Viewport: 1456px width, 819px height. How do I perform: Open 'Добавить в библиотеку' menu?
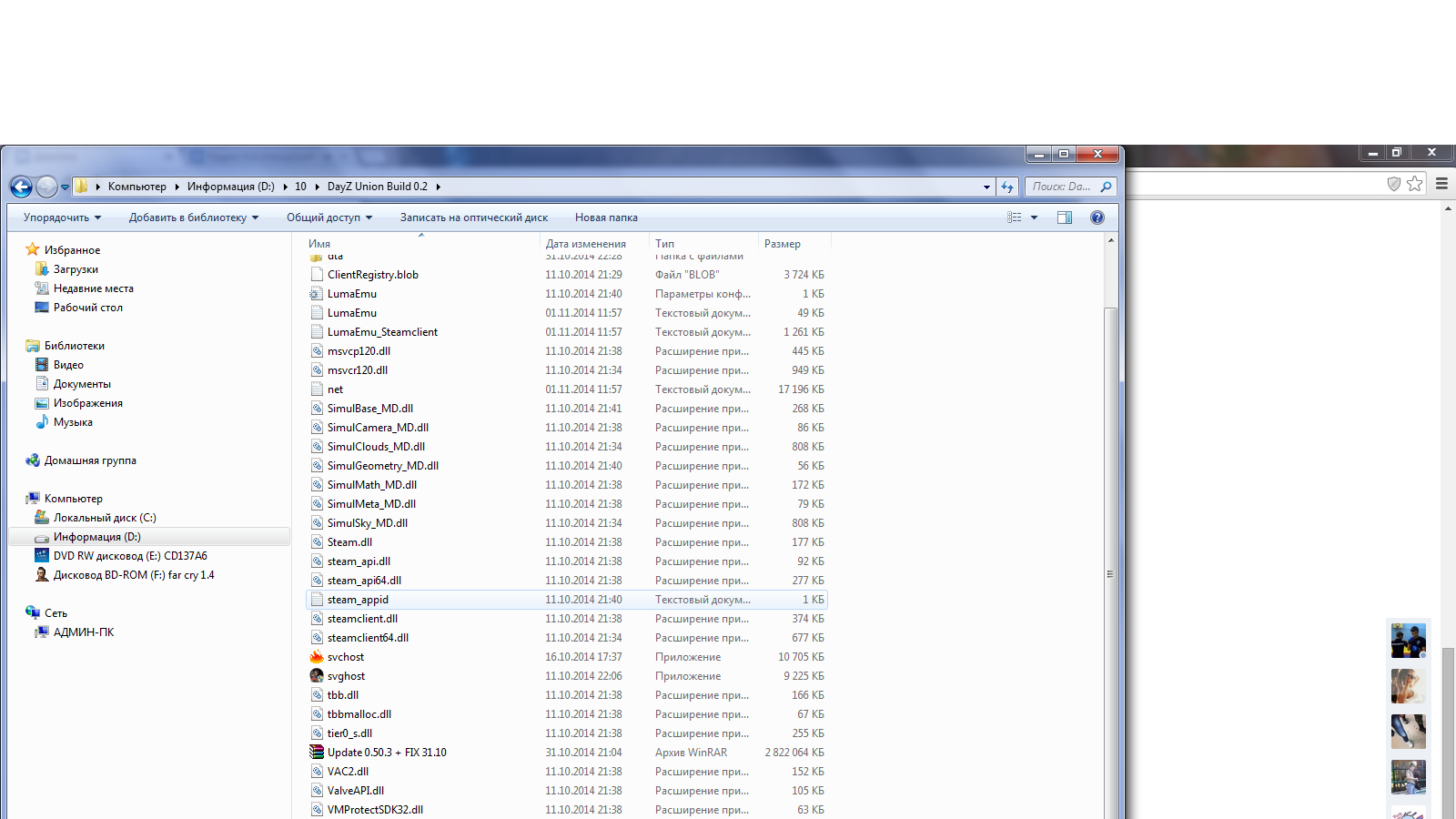194,217
